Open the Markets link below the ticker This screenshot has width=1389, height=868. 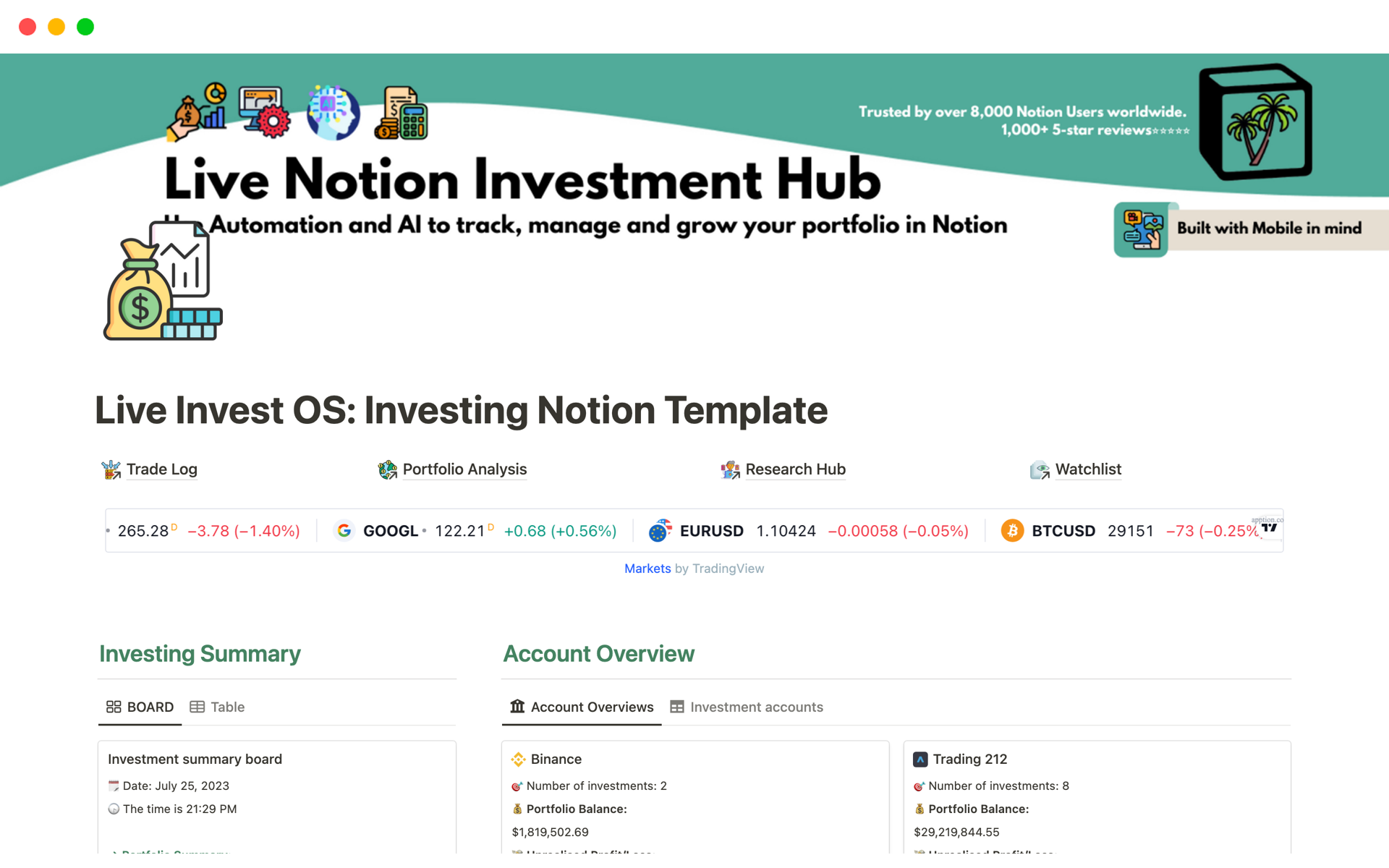click(x=647, y=569)
